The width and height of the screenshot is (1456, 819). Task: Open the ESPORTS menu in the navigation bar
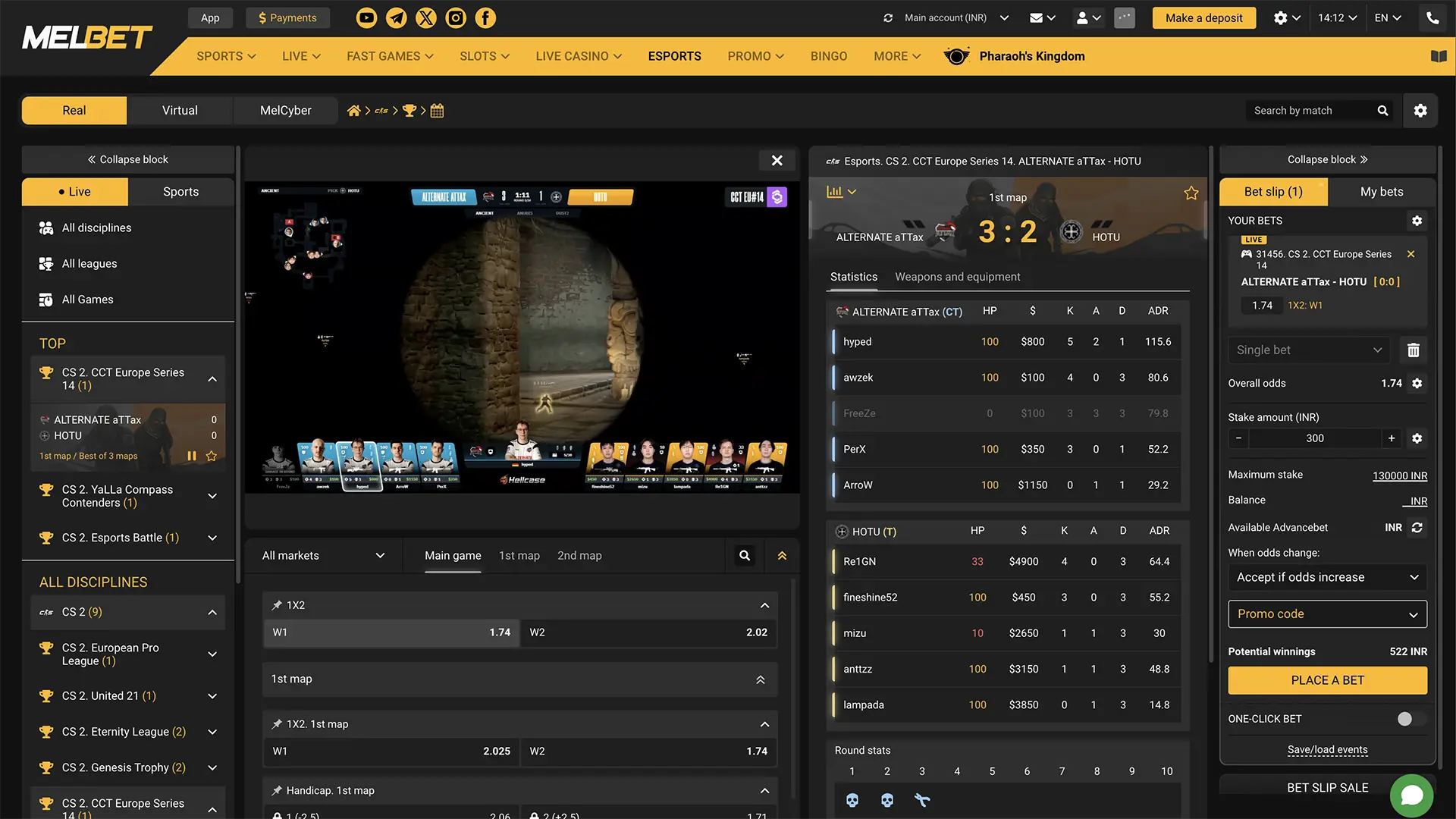pyautogui.click(x=674, y=55)
